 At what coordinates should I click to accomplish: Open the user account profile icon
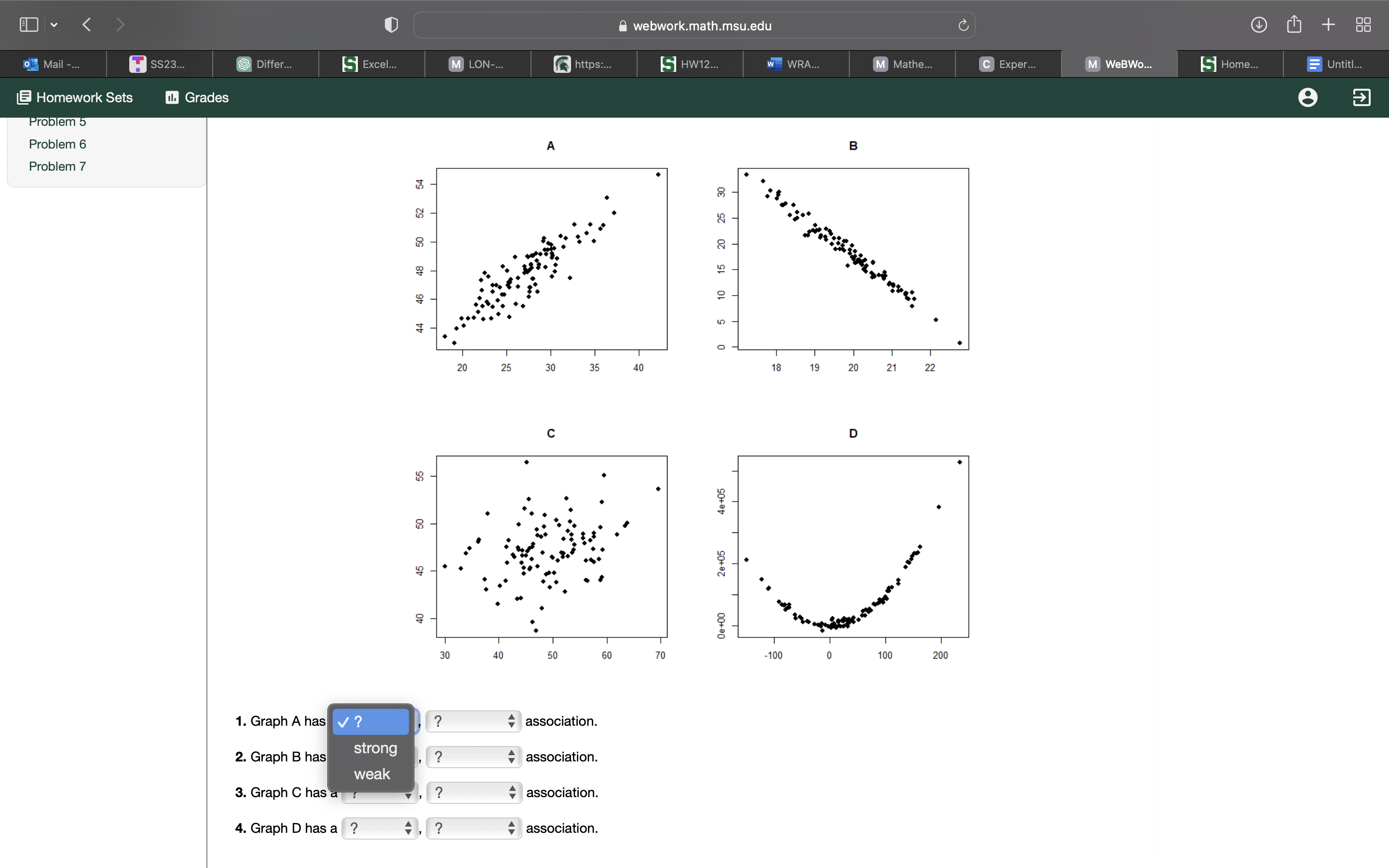pos(1307,97)
